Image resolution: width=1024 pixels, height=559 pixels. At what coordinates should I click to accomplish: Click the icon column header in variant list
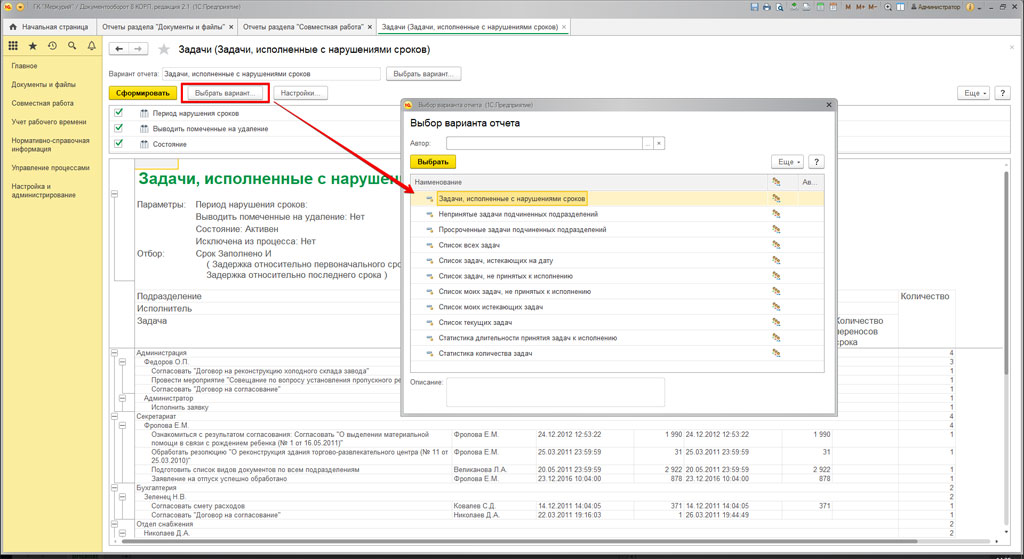776,182
